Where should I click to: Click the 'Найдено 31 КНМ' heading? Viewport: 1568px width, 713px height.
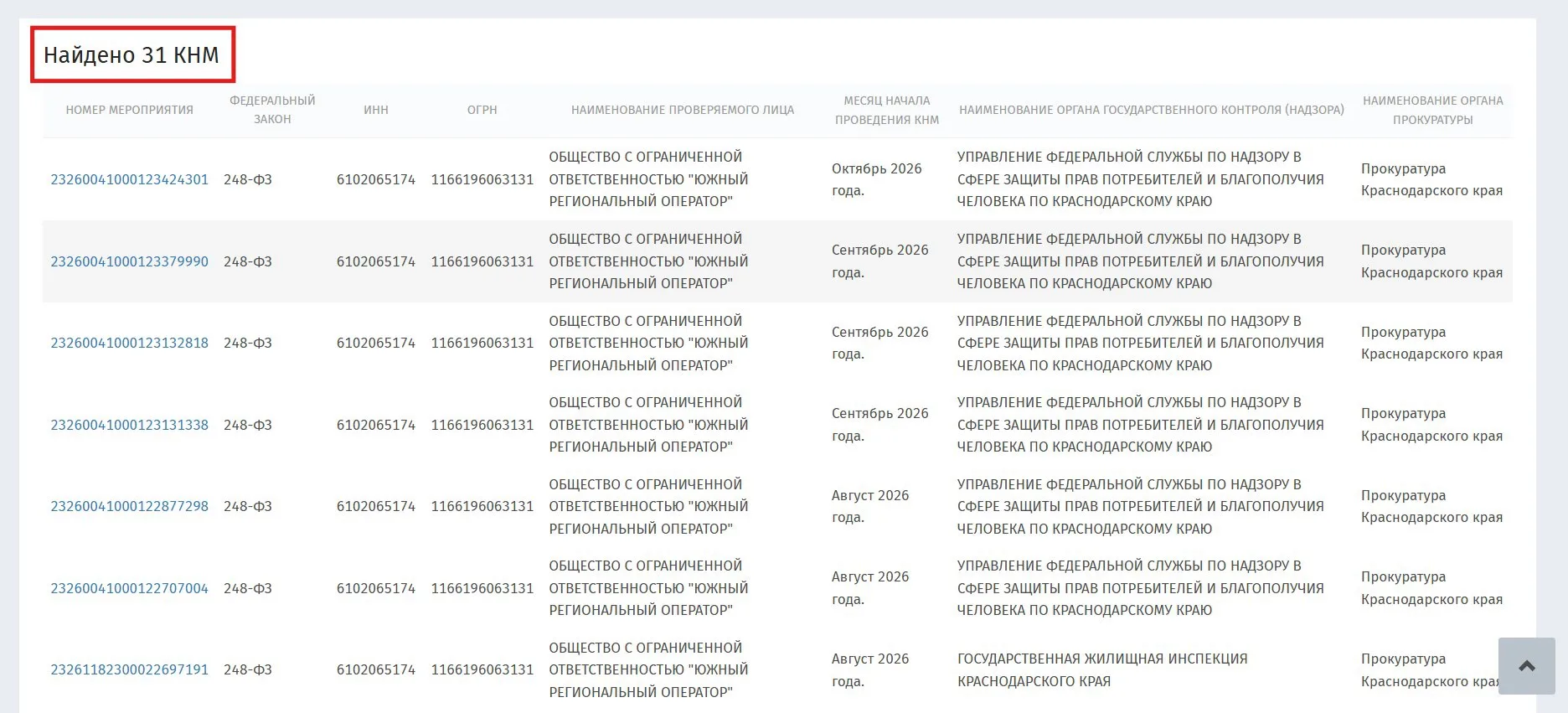point(132,54)
